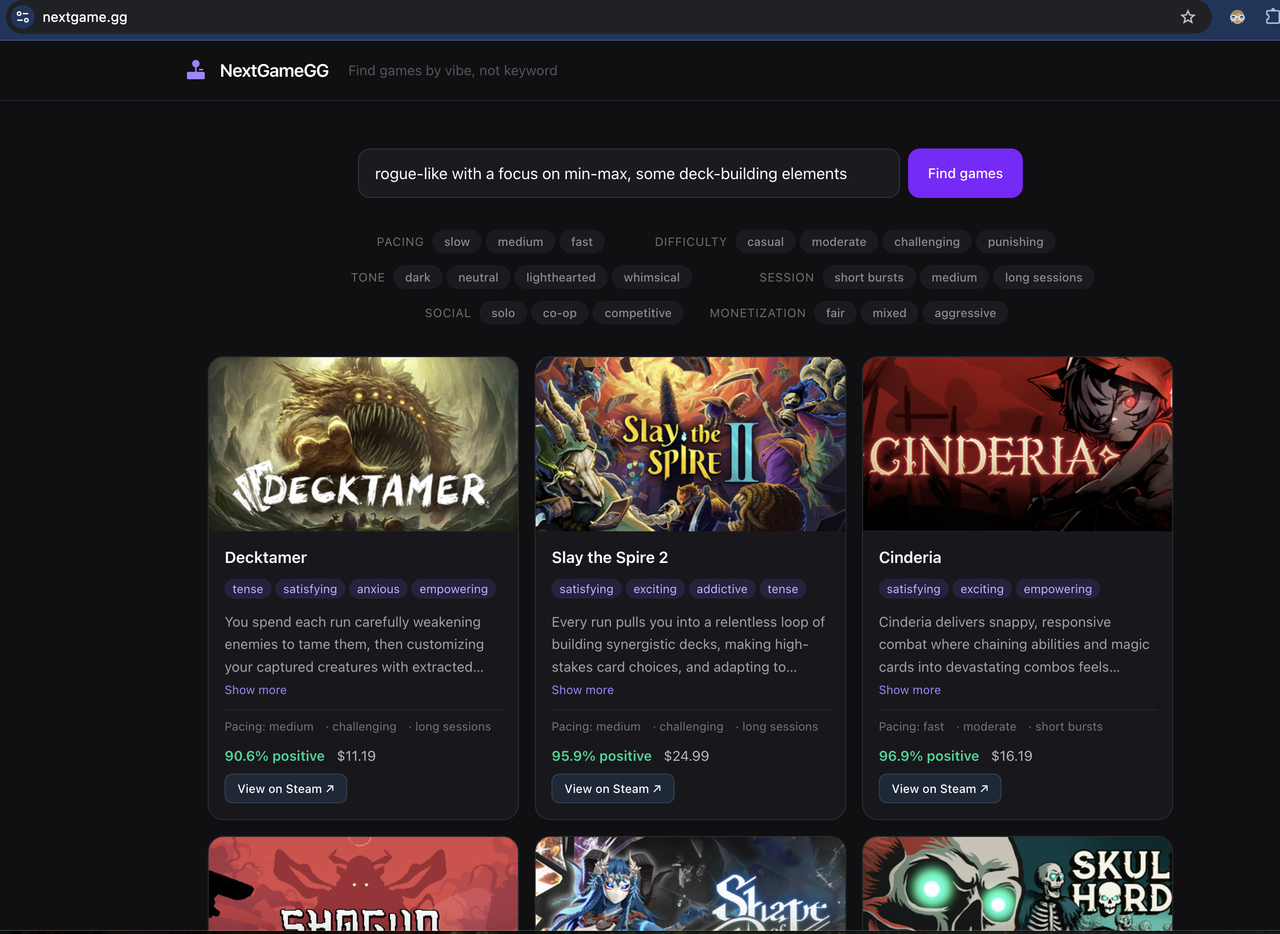Click the addictive tag on Slay the Spire 2

(x=722, y=589)
